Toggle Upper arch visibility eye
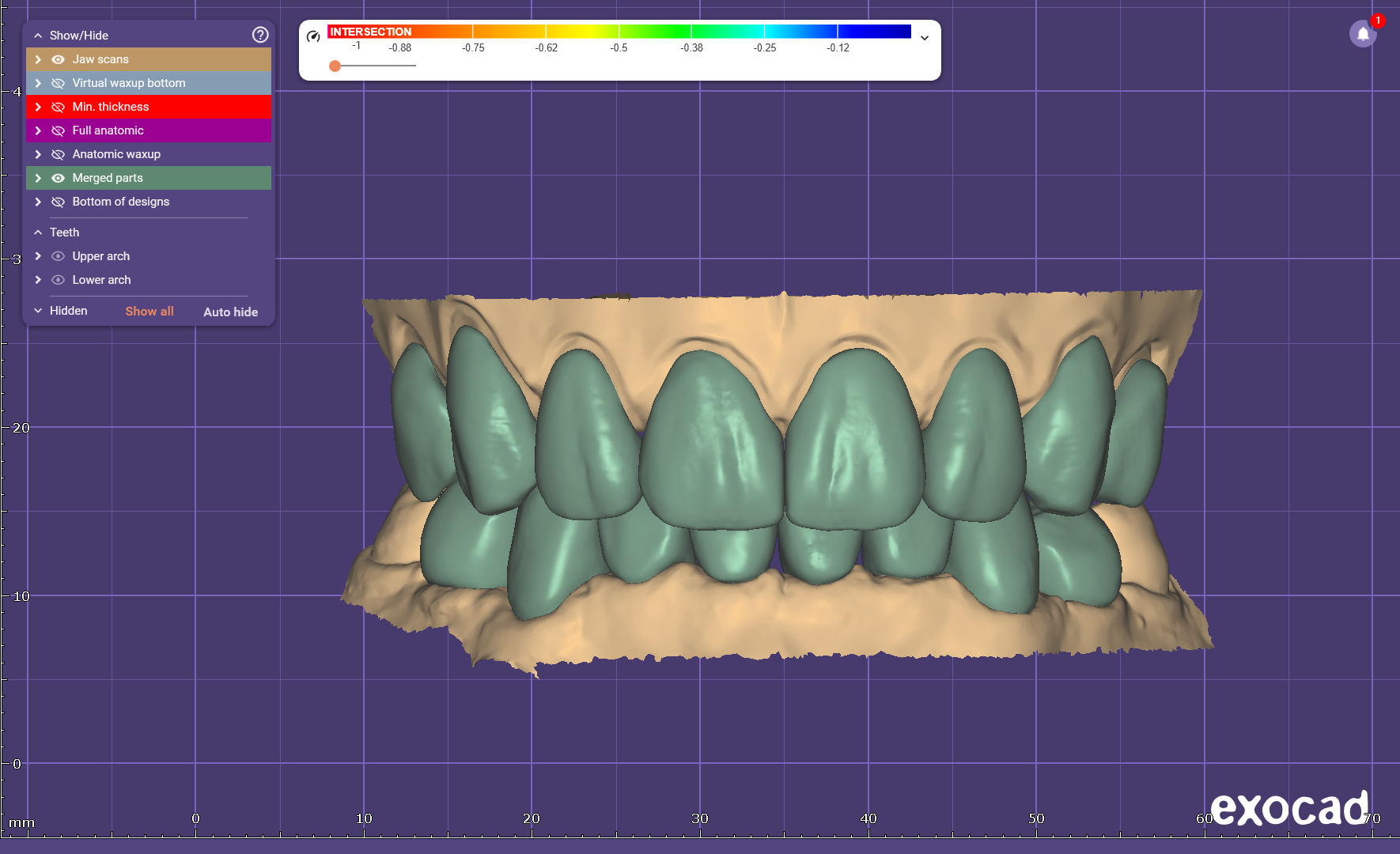The image size is (1400, 854). (58, 256)
